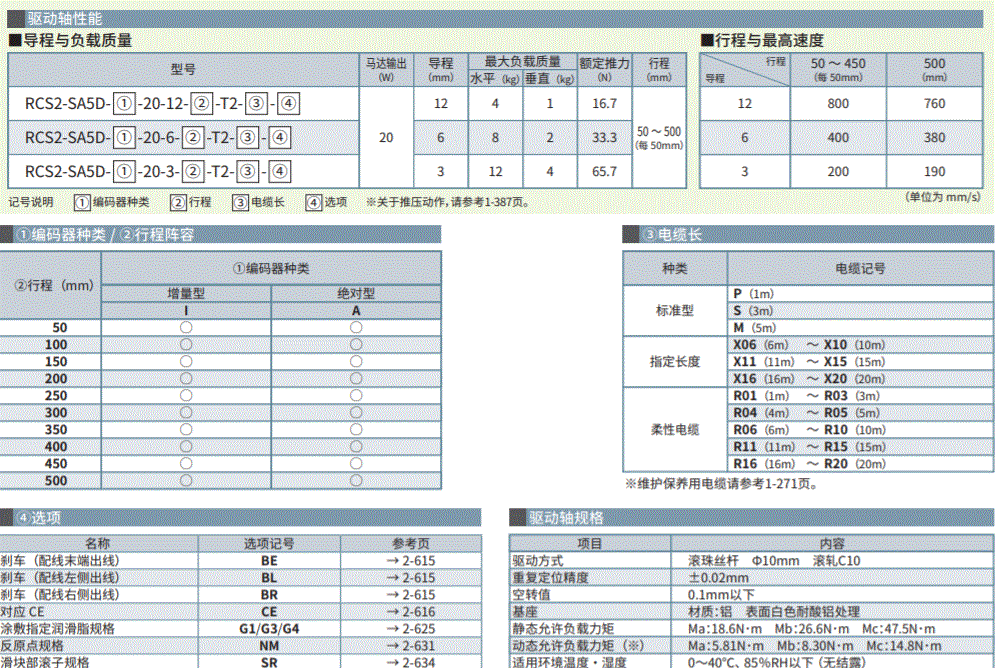Click the 绝对型 column header
The width and height of the screenshot is (995, 668).
pos(356,293)
